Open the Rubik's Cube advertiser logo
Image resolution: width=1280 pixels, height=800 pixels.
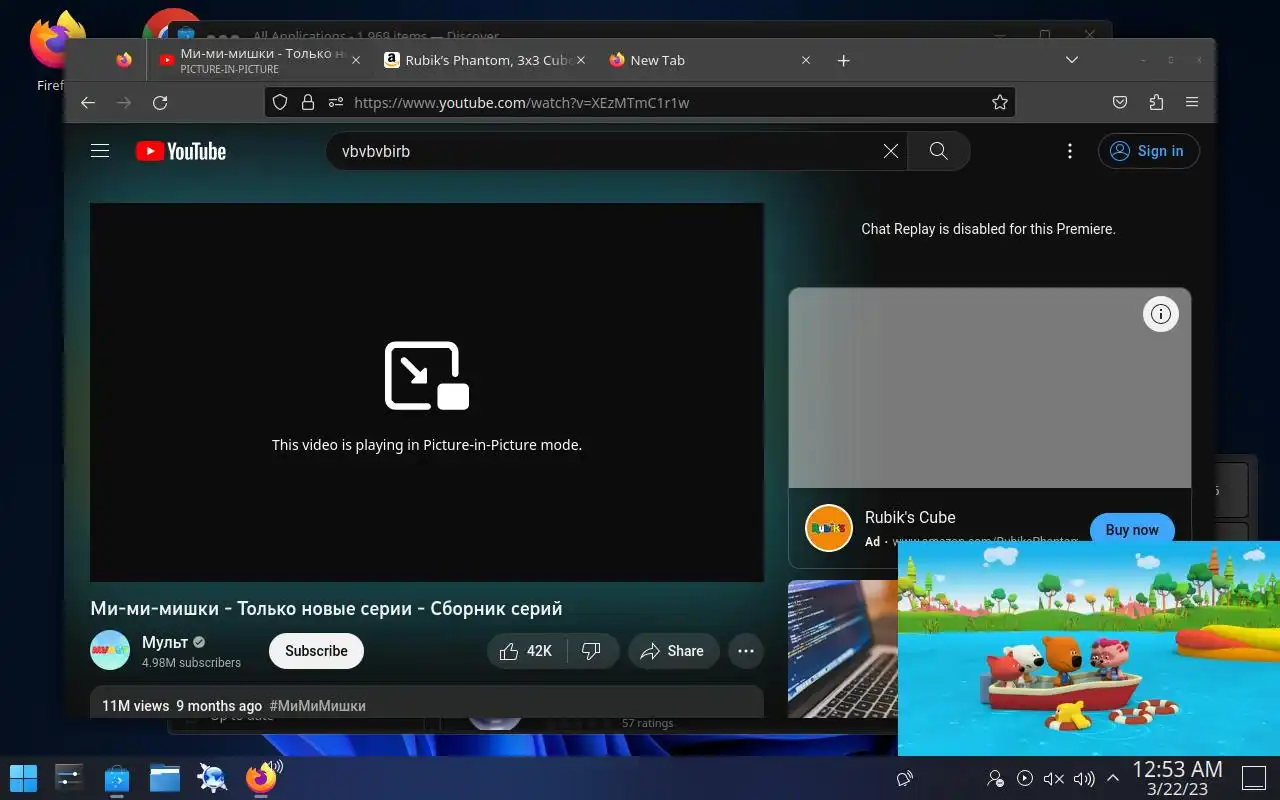829,528
